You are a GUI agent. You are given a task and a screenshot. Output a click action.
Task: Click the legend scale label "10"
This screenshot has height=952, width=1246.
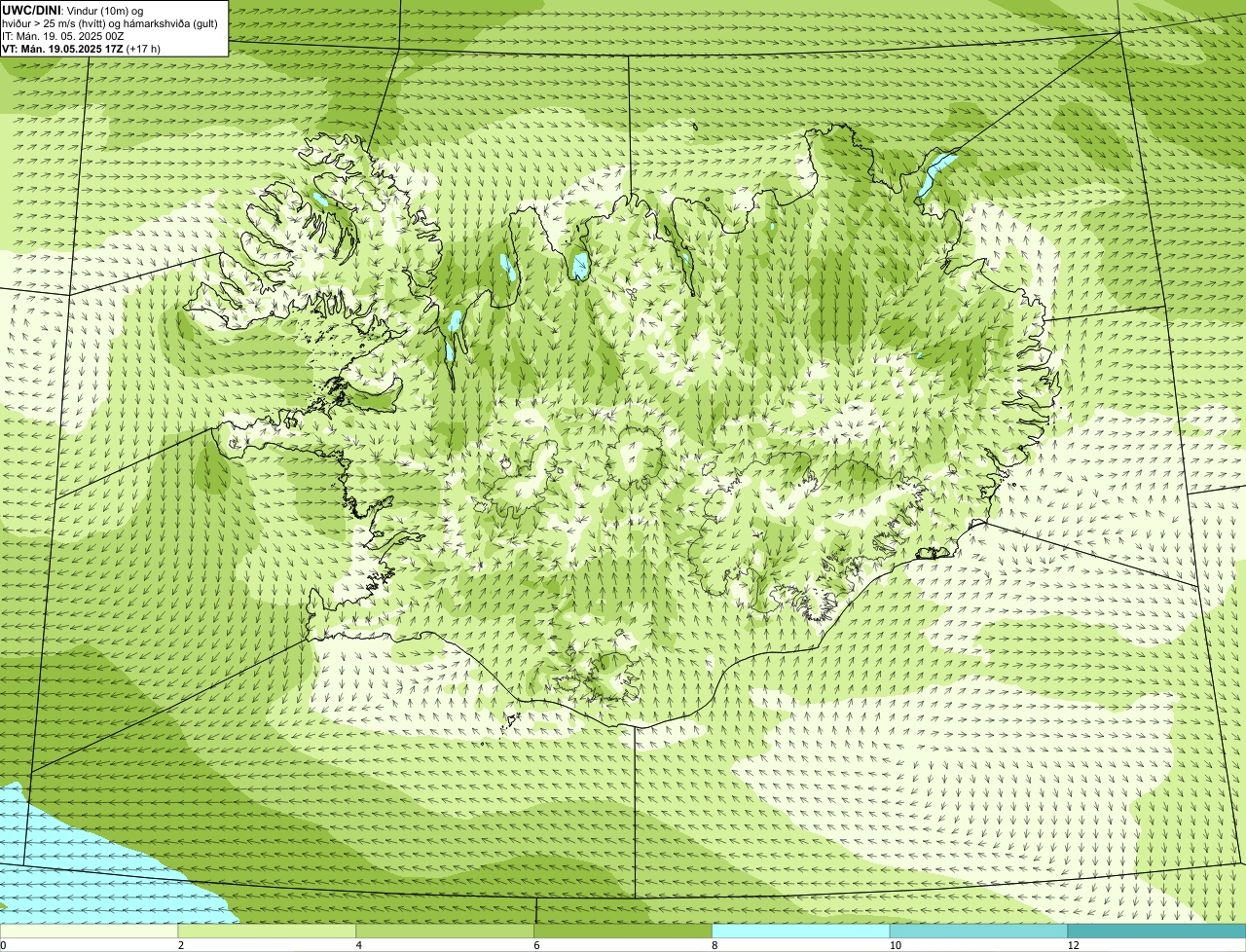(894, 945)
